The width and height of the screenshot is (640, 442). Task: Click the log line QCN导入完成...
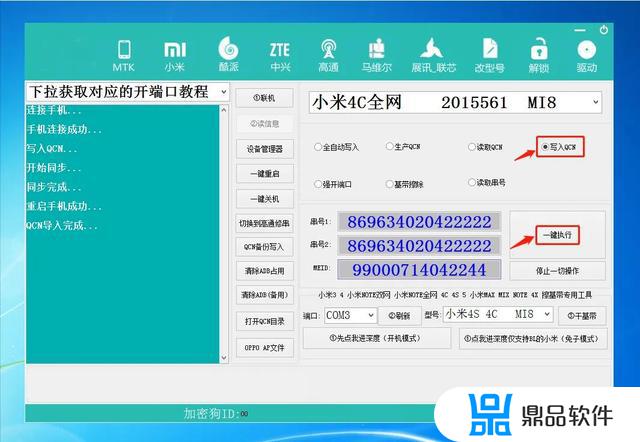(62, 225)
